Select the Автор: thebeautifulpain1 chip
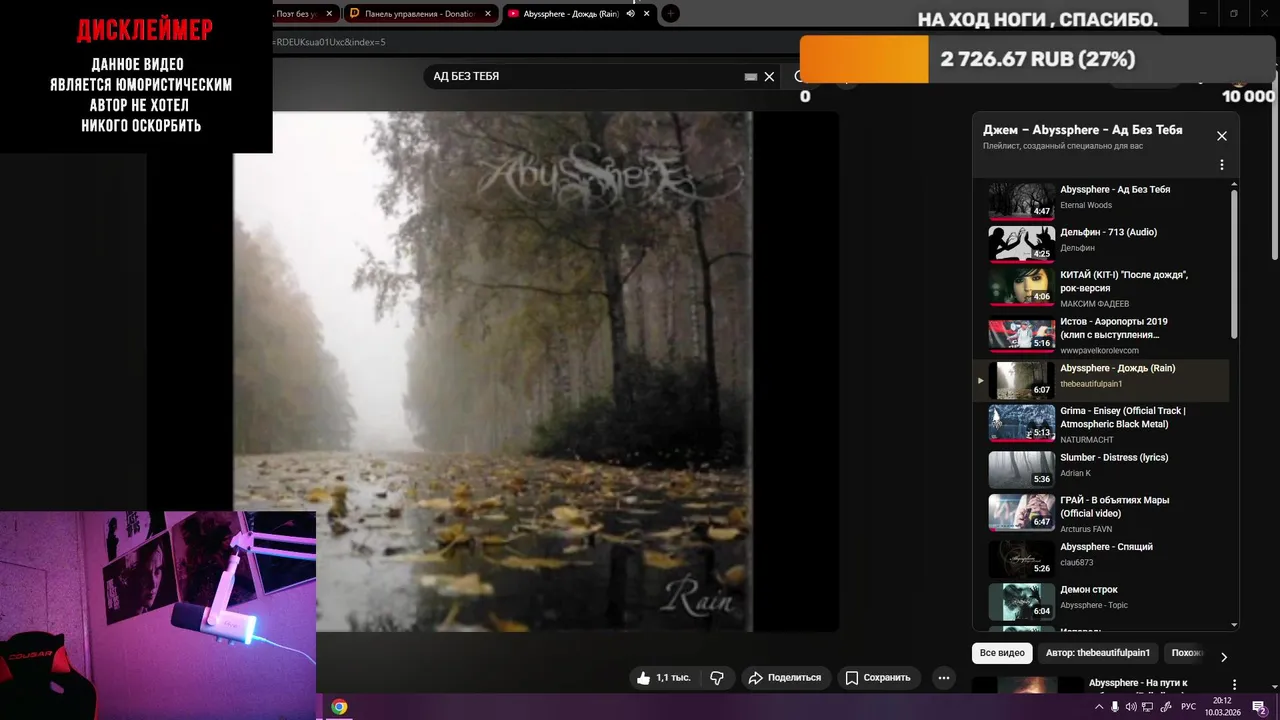Screen dimensions: 1280x720 click(x=1097, y=653)
